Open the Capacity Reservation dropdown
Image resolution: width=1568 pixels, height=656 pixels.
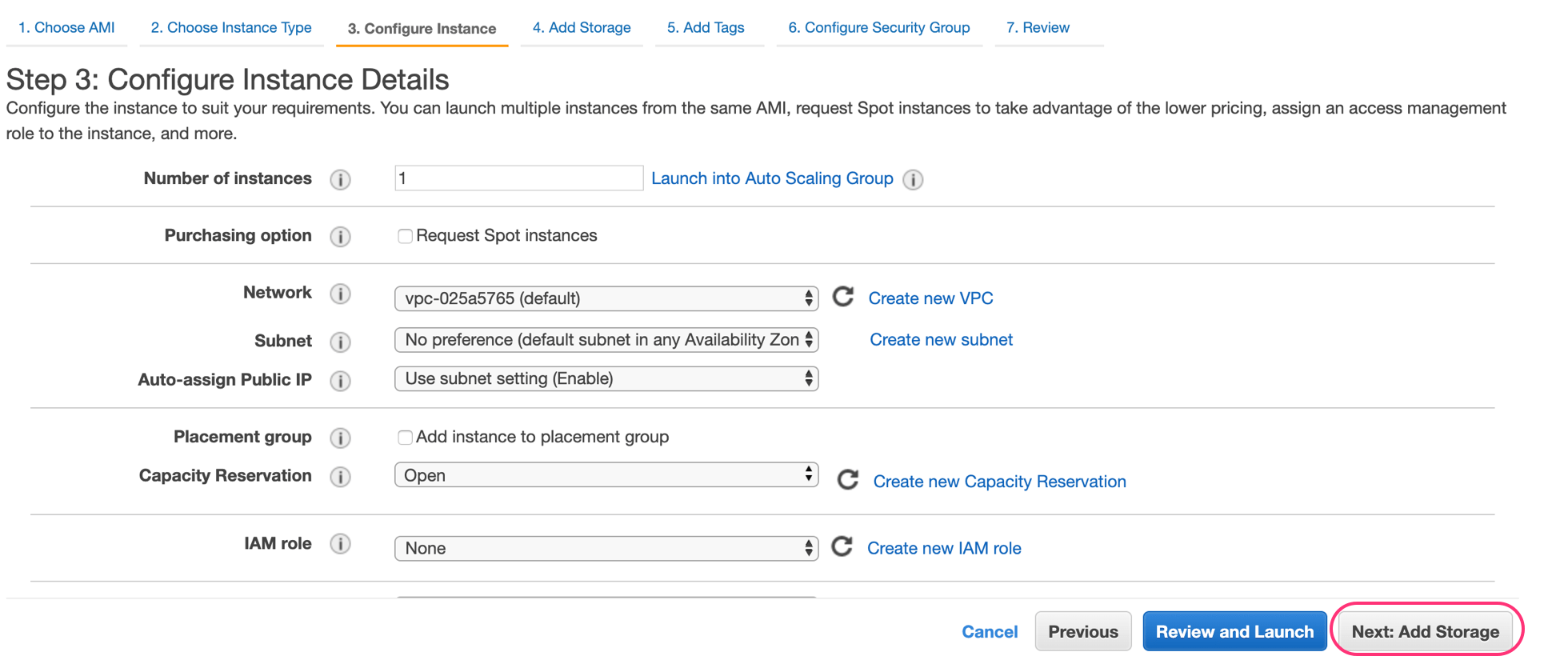tap(606, 475)
